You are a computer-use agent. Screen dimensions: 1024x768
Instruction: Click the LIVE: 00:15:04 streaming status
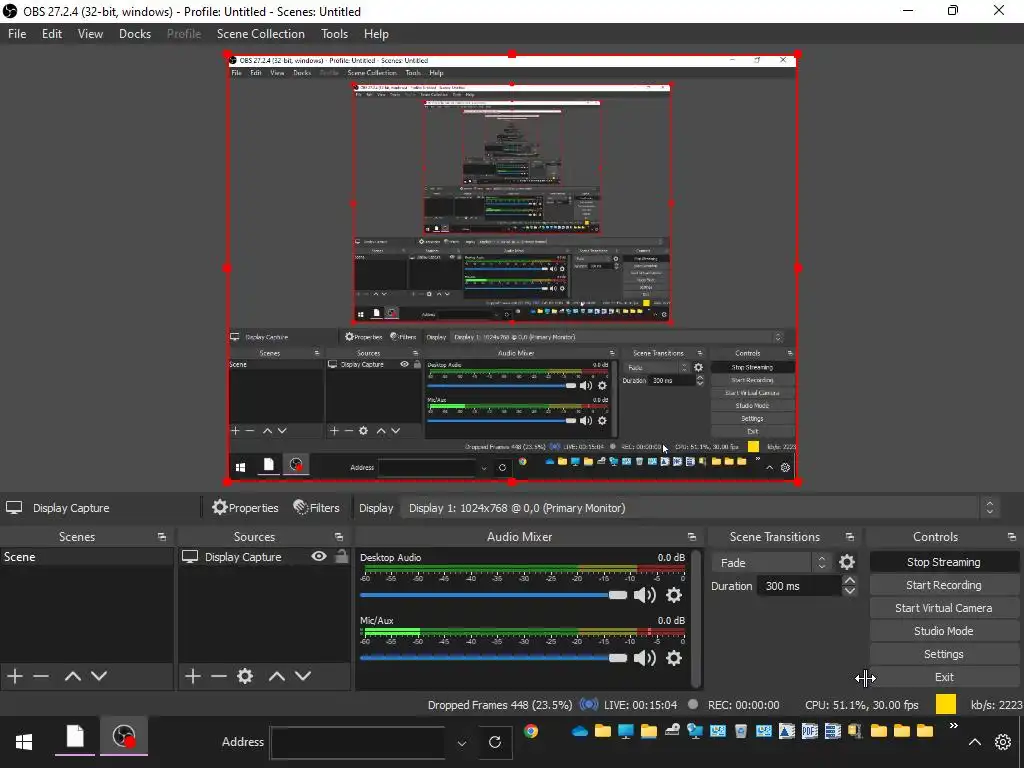640,705
